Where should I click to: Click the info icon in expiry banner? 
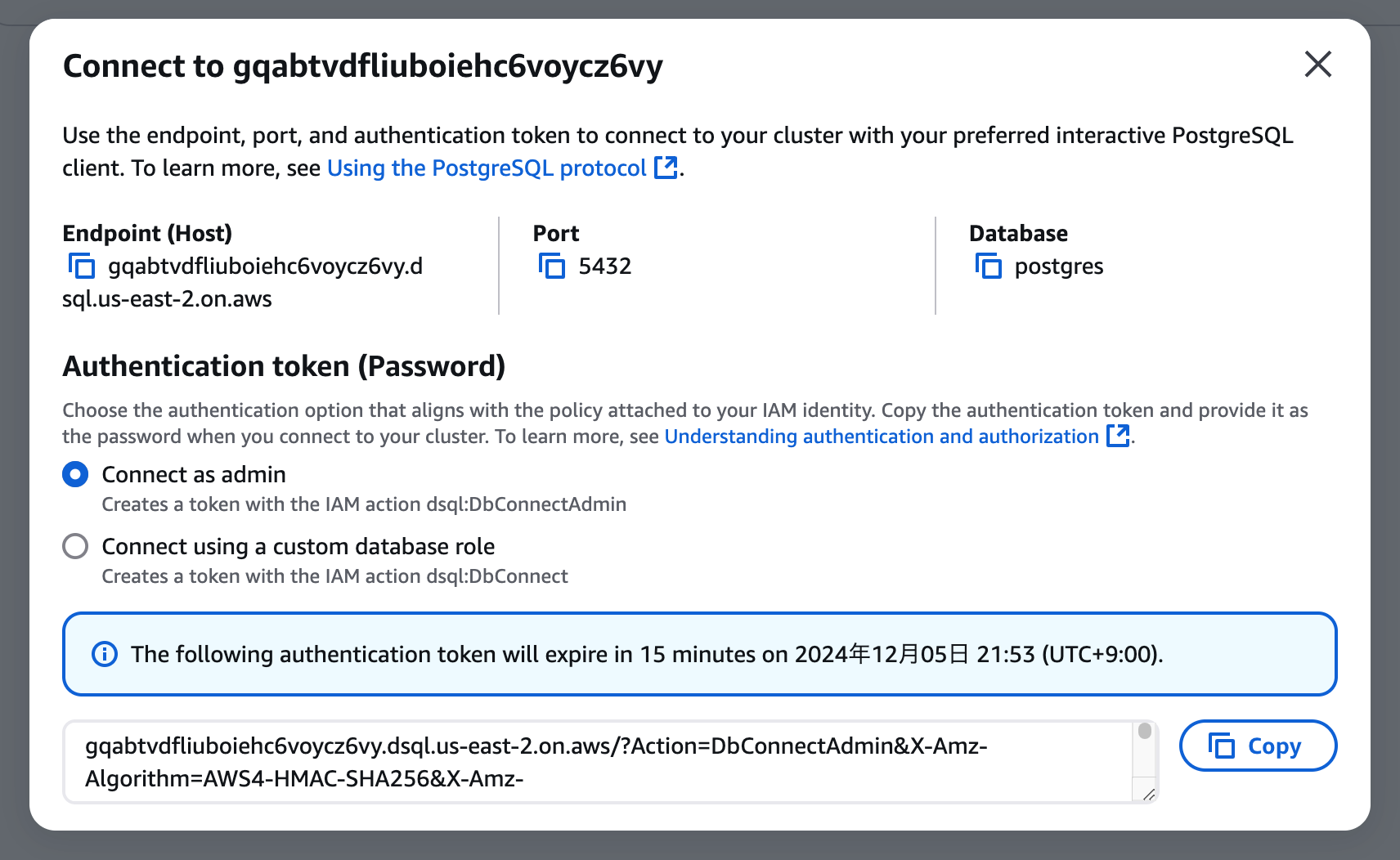coord(105,654)
